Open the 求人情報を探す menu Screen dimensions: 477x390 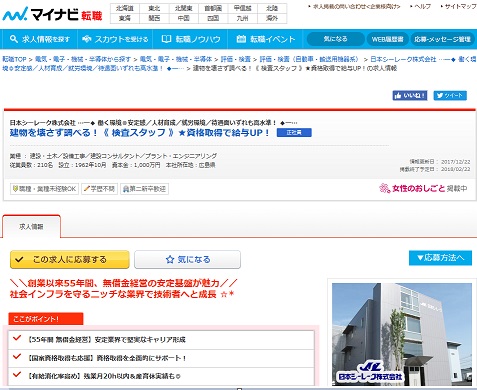40,39
